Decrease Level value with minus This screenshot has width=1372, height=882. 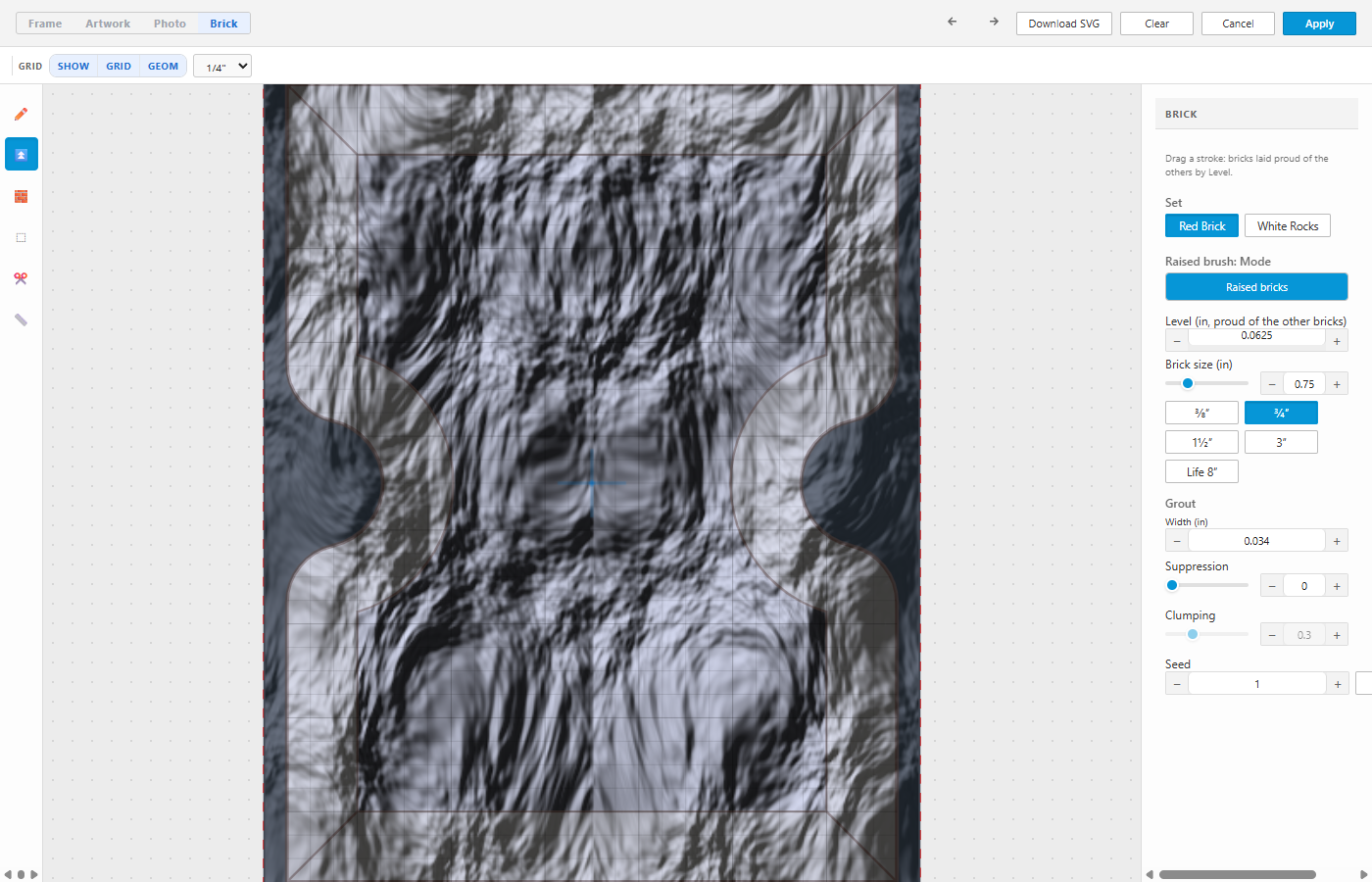(x=1177, y=340)
